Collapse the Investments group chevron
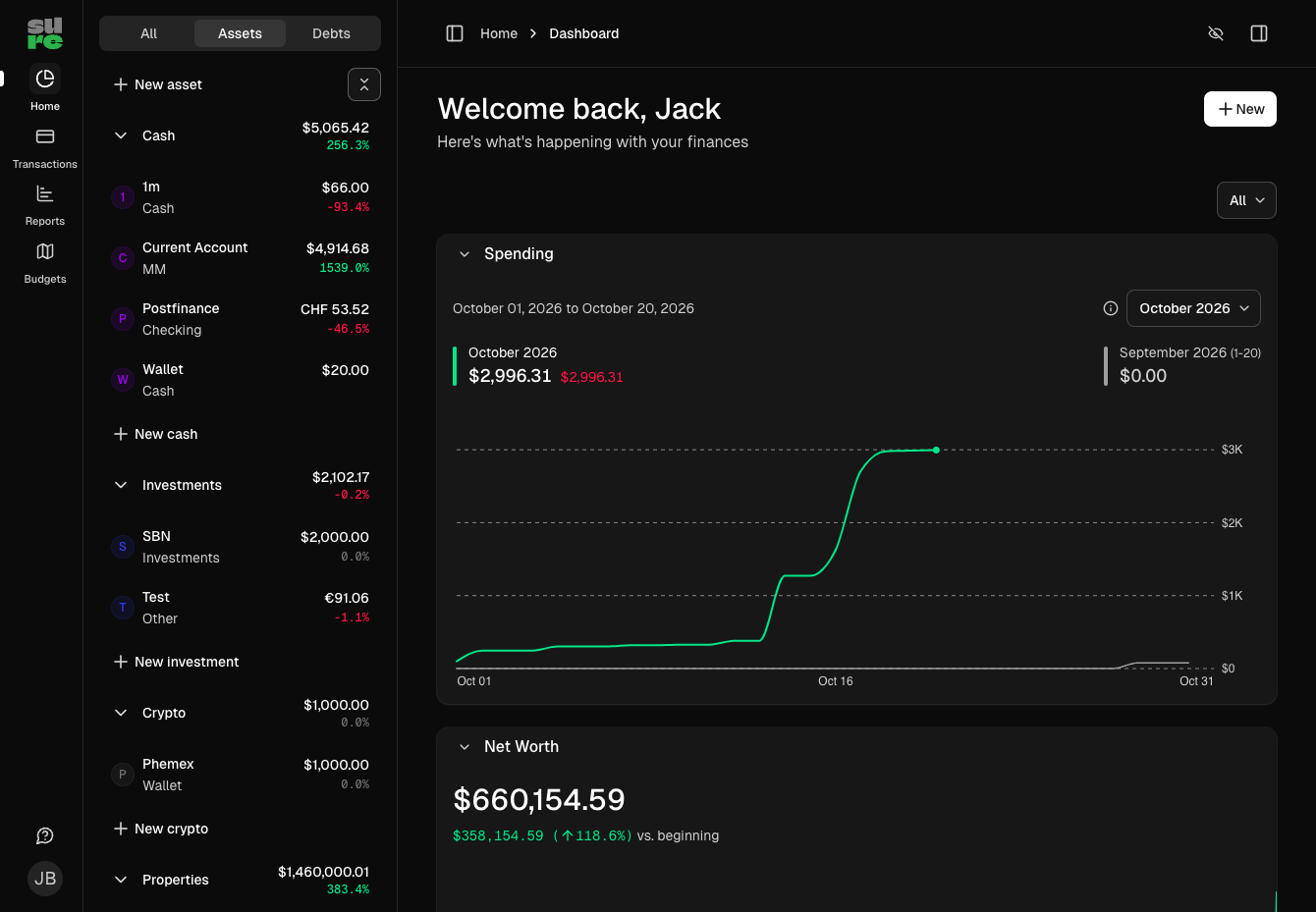 (x=121, y=485)
